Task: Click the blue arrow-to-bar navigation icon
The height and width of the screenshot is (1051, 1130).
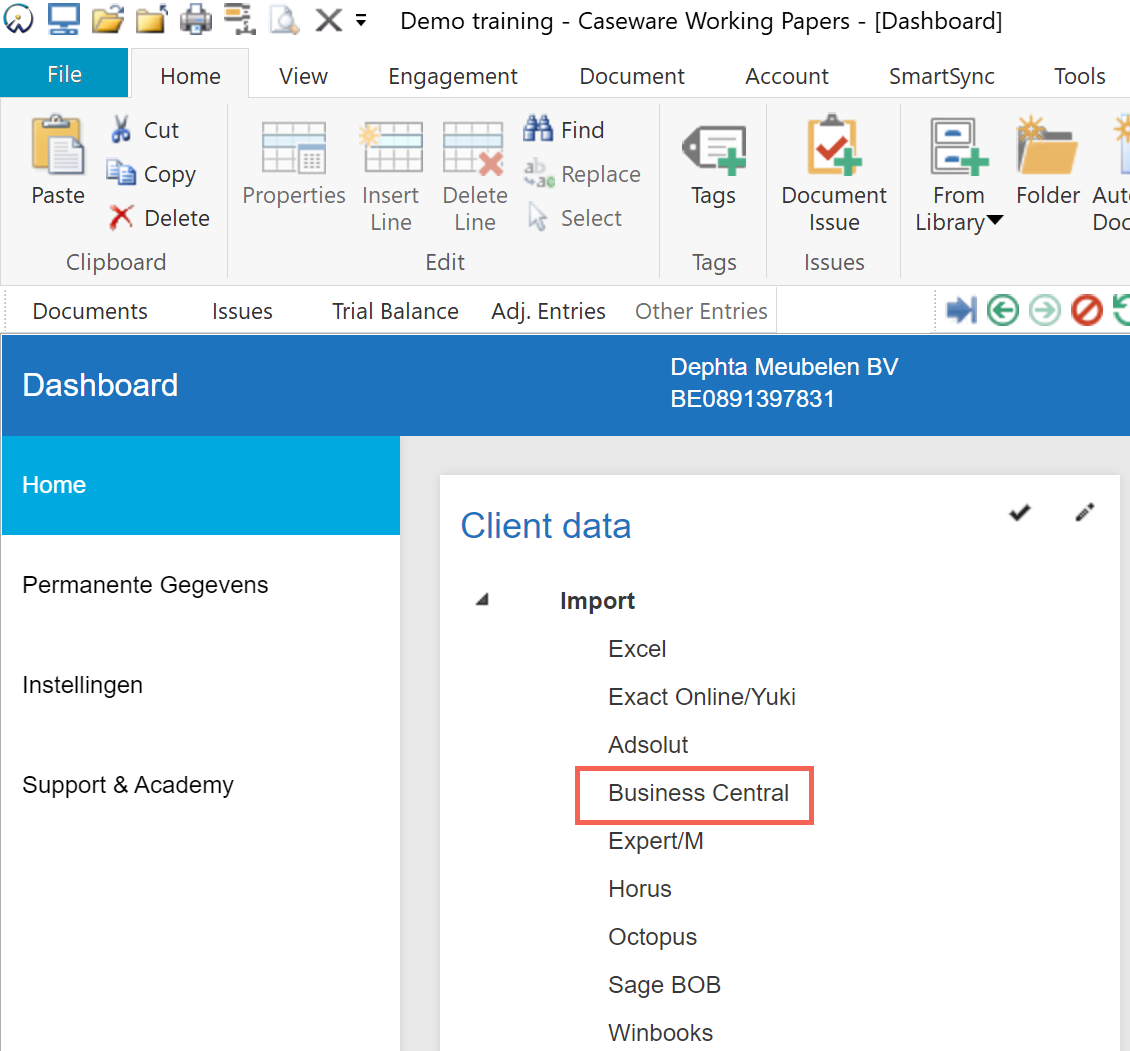Action: pyautogui.click(x=961, y=311)
